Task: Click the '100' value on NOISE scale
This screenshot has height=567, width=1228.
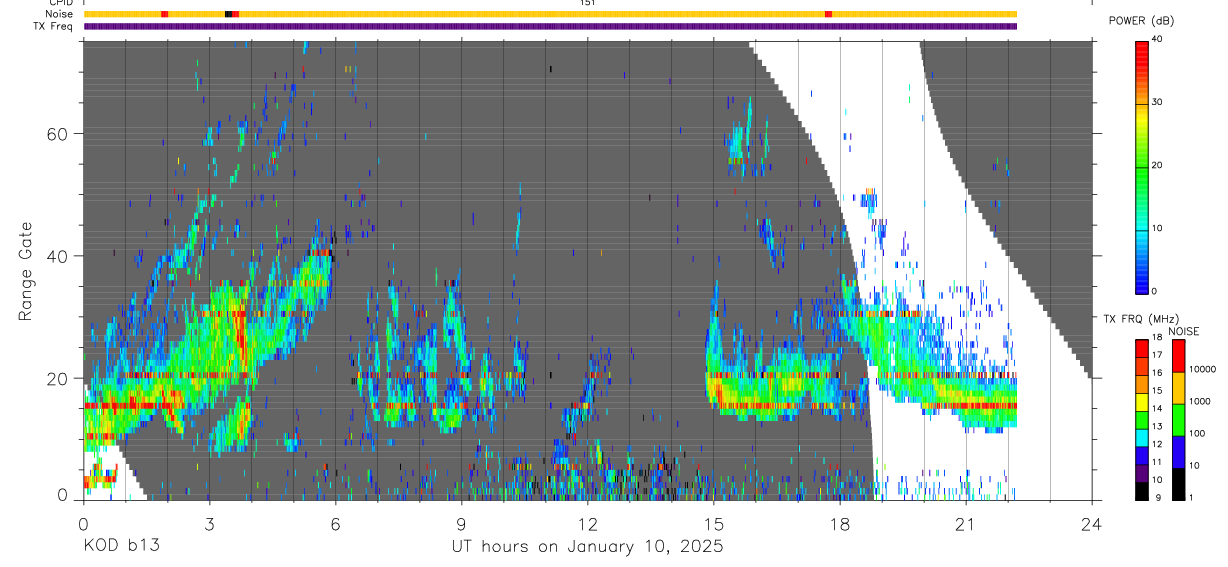Action: pos(1197,434)
